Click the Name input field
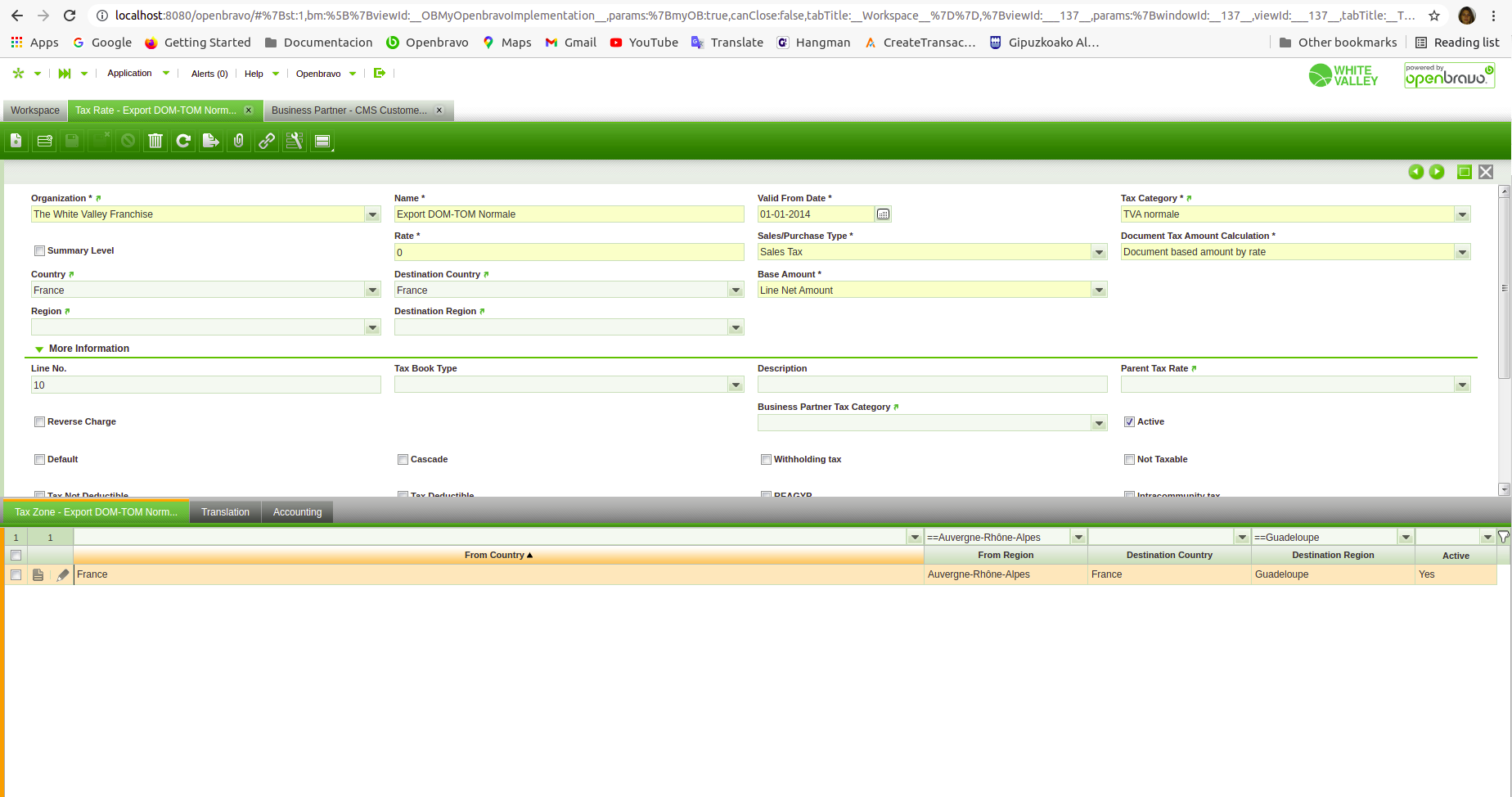The image size is (1512, 797). point(569,214)
